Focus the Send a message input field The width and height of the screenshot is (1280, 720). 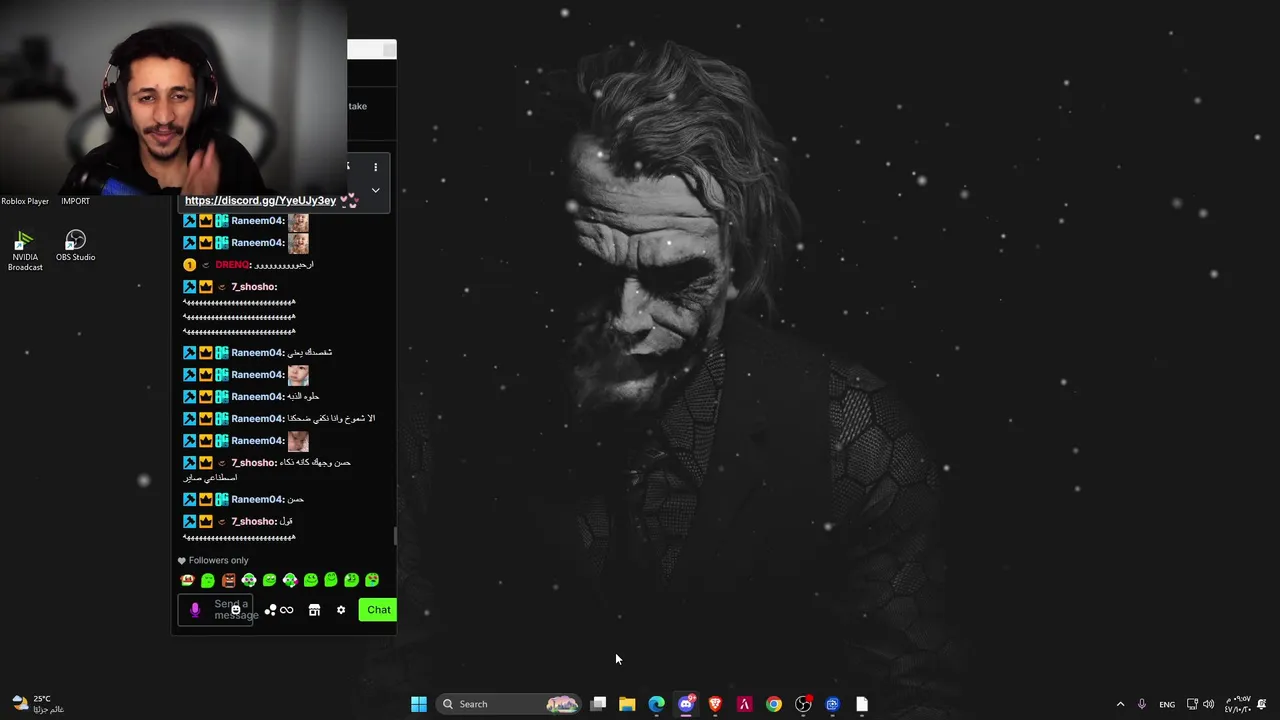tap(216, 610)
